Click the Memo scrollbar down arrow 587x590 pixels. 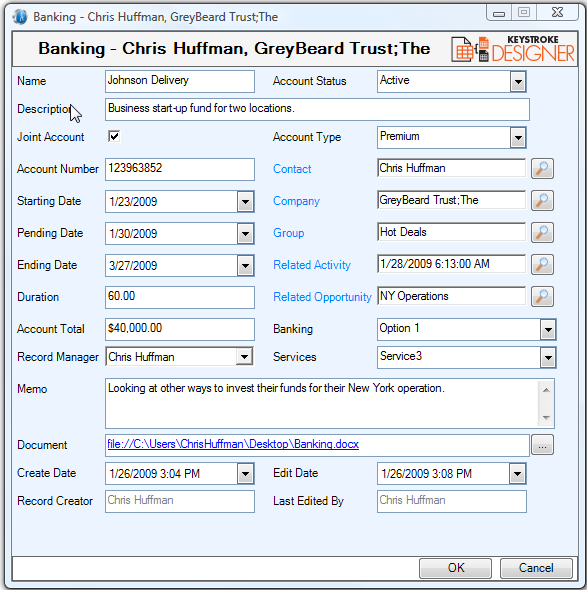[546, 418]
